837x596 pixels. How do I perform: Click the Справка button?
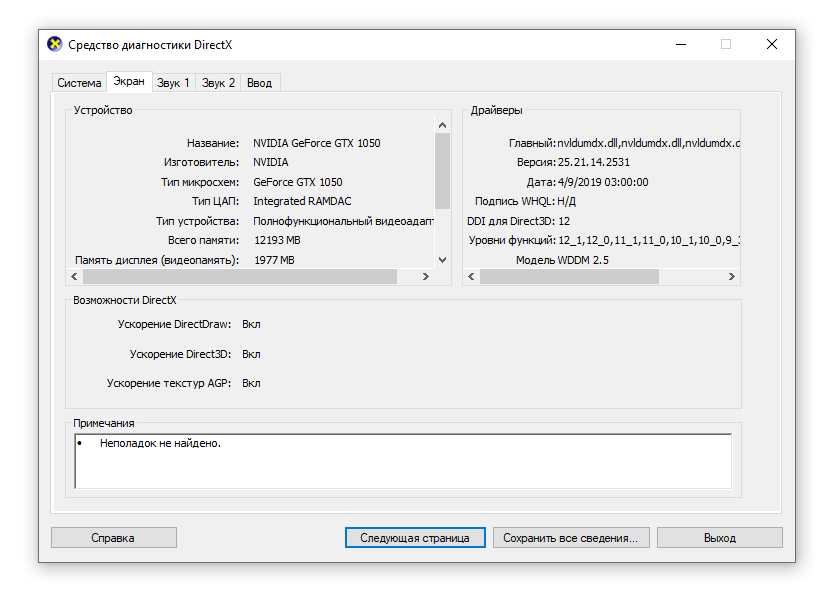[114, 537]
